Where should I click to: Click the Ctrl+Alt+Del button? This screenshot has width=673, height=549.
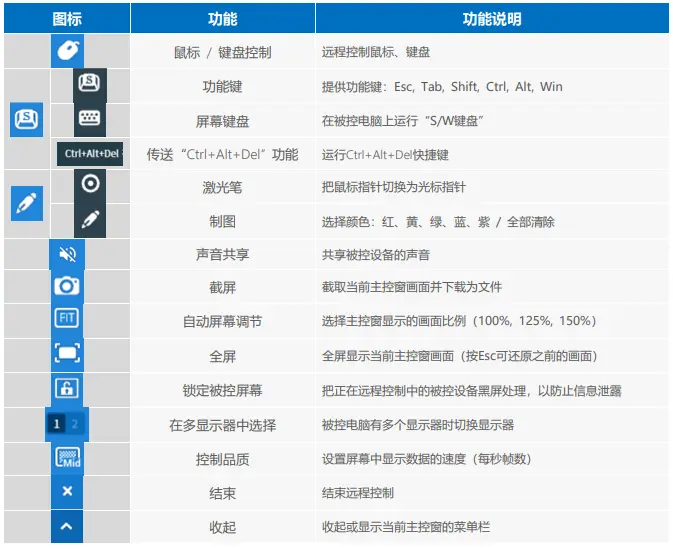[90, 154]
